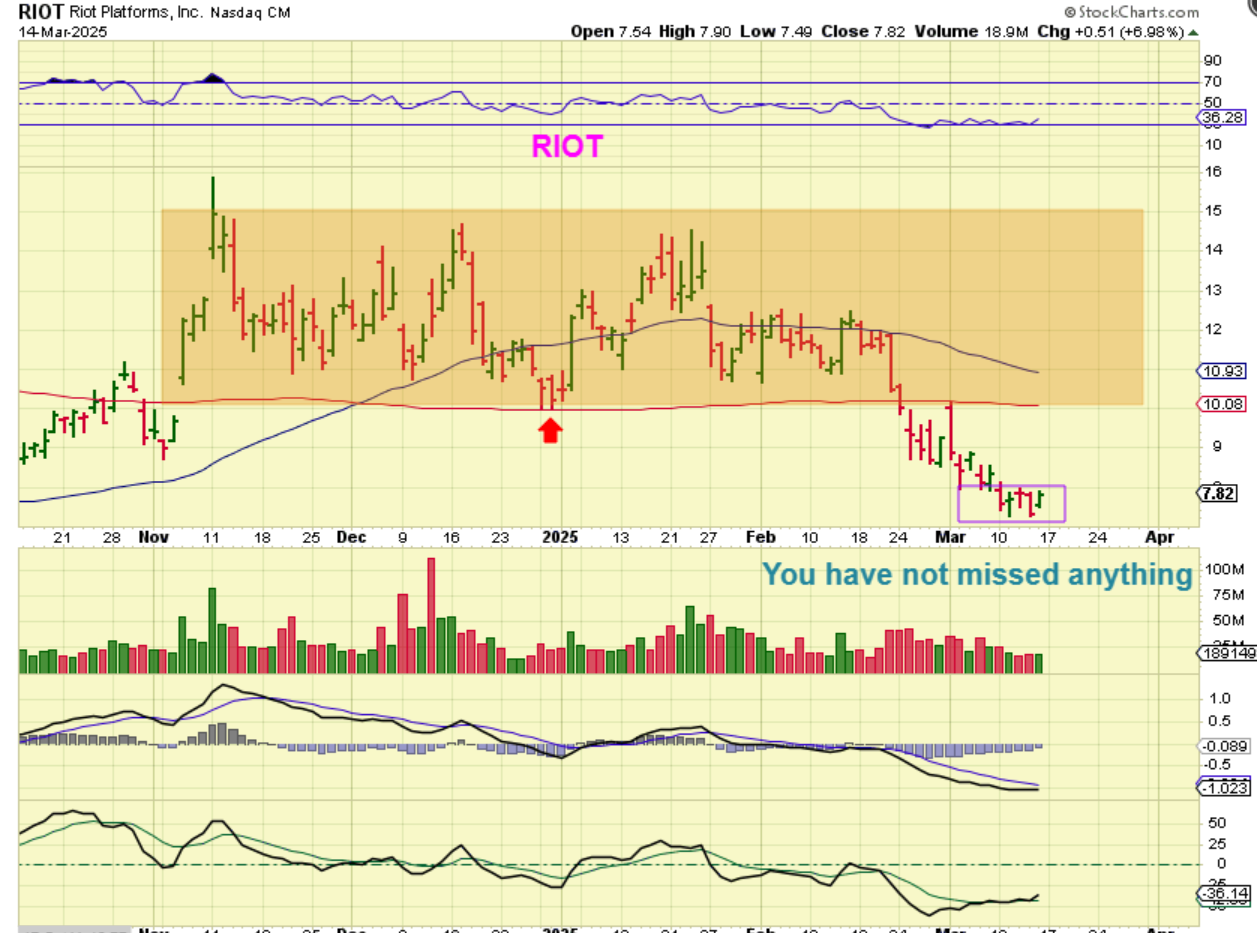
Task: Click the 'Close 7.82' value in header
Action: click(x=863, y=31)
